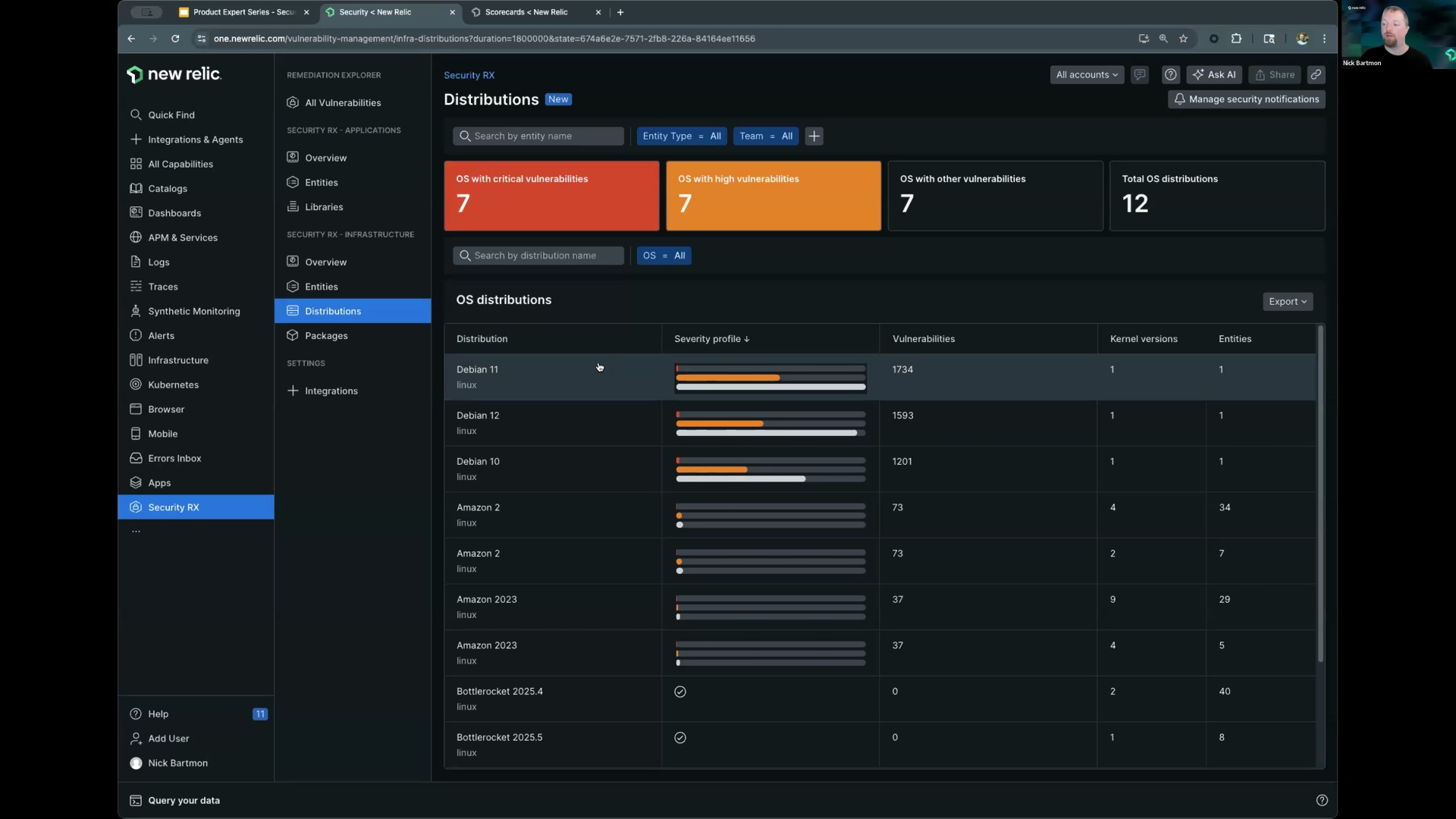Open Entities under Infrastructure section
This screenshot has height=819, width=1456.
click(x=321, y=287)
